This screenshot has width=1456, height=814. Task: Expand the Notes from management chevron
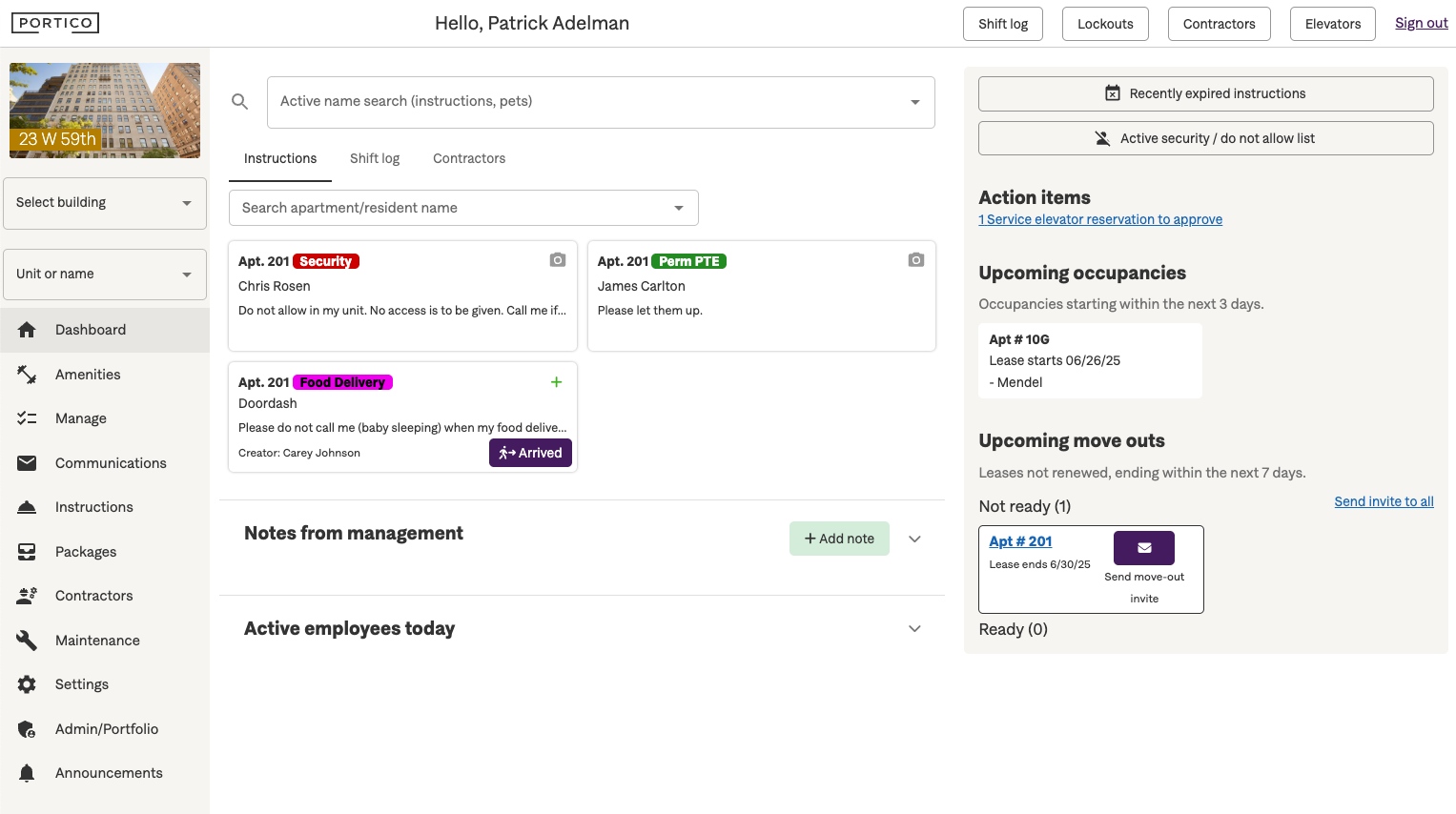point(914,539)
